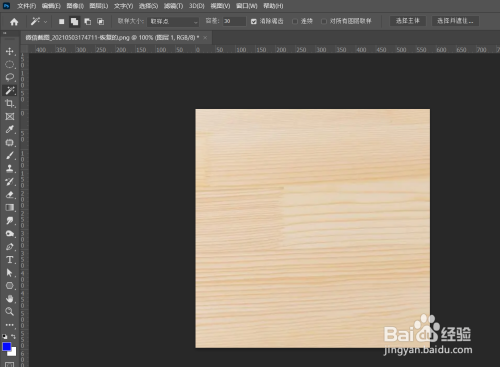Open the Magic Wand tool preset picker
The width and height of the screenshot is (500, 367).
pyautogui.click(x=39, y=22)
